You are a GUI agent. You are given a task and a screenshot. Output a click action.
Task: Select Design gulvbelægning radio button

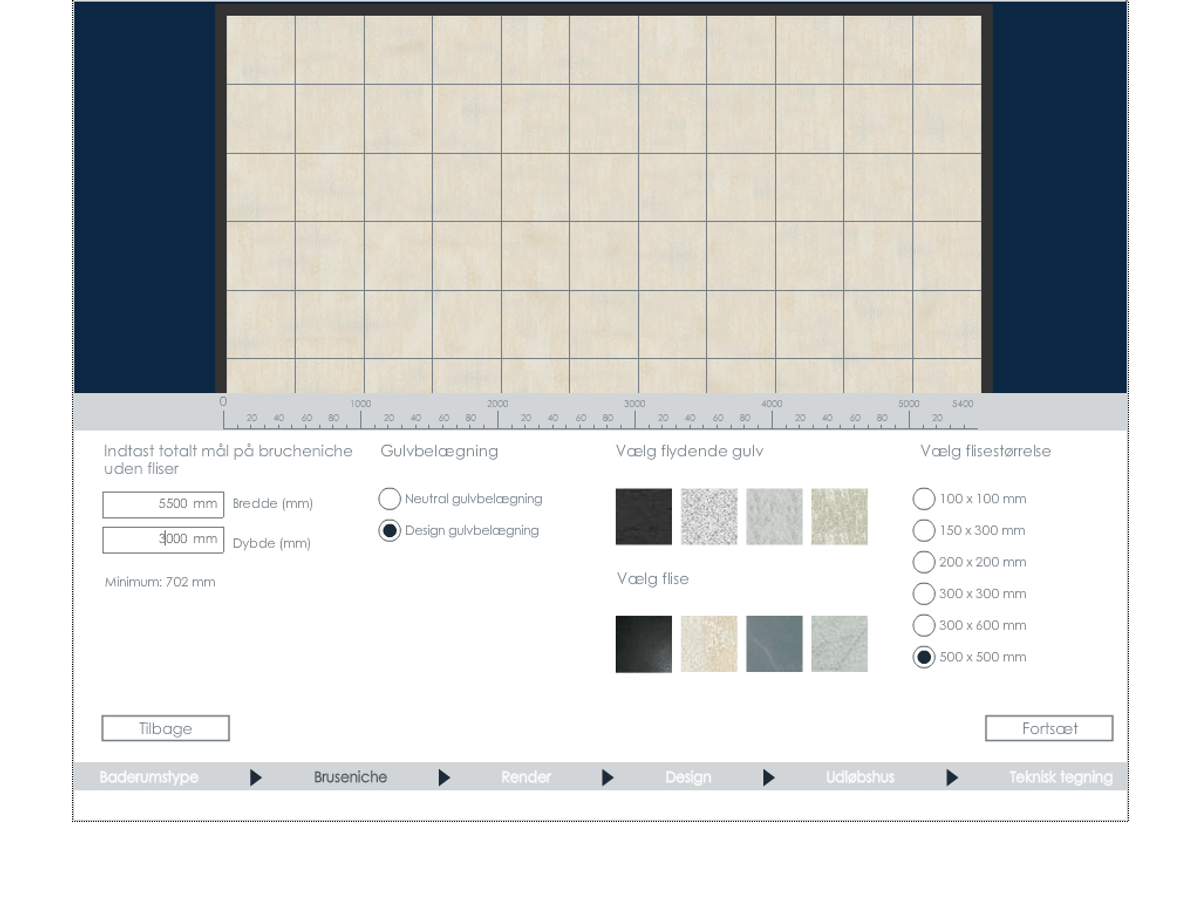click(390, 531)
